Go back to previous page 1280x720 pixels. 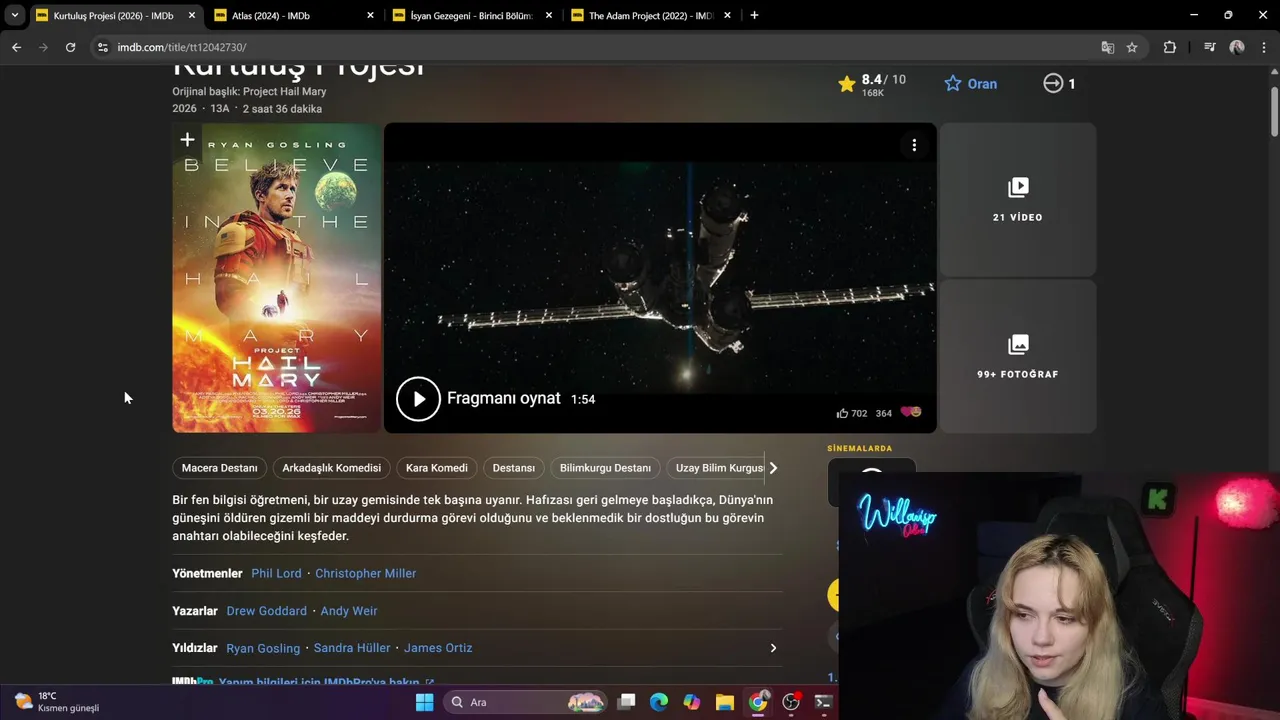click(x=16, y=47)
